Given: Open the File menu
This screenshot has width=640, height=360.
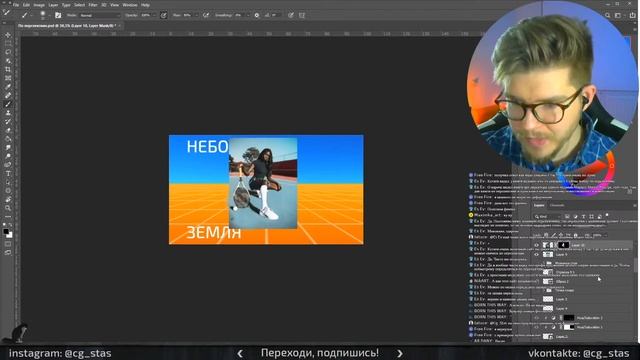Looking at the screenshot, I should [16, 5].
